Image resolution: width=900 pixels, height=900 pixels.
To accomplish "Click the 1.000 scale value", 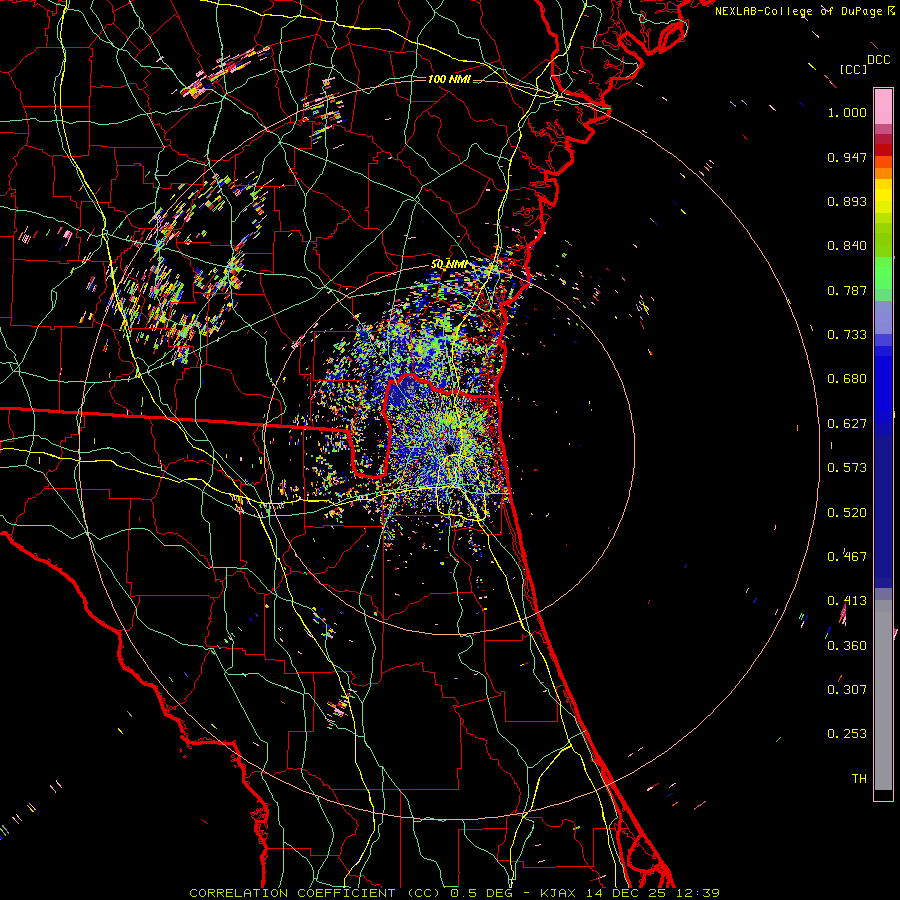I will (x=847, y=112).
